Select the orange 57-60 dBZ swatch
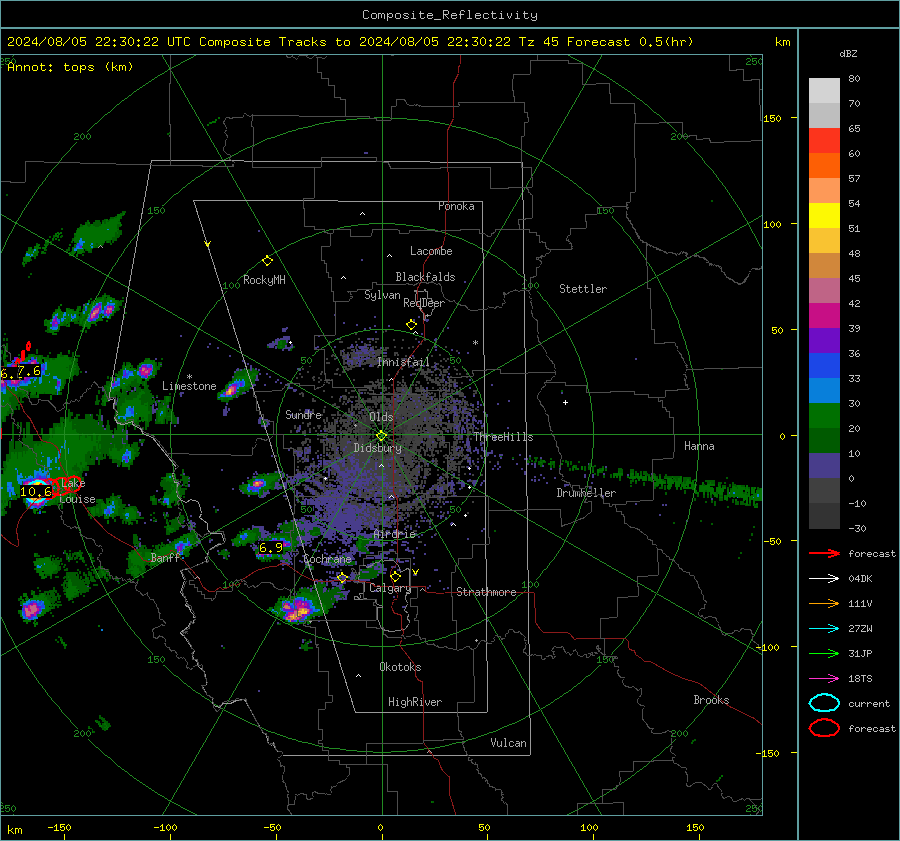 (x=824, y=166)
